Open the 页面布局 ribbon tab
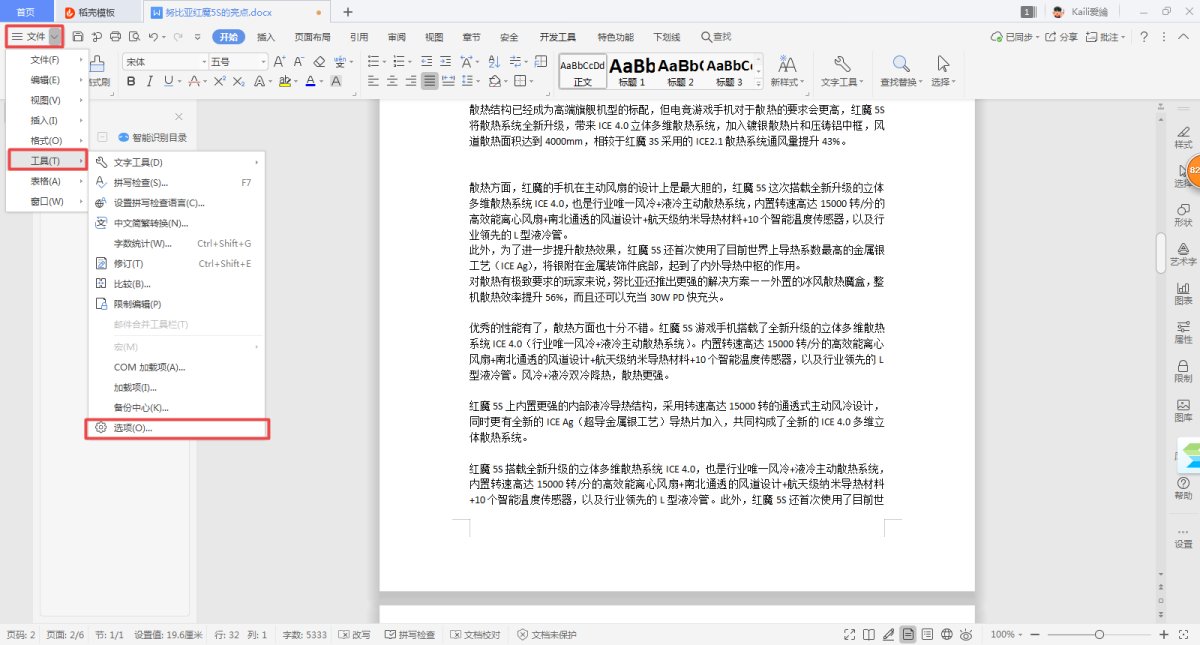 point(312,37)
